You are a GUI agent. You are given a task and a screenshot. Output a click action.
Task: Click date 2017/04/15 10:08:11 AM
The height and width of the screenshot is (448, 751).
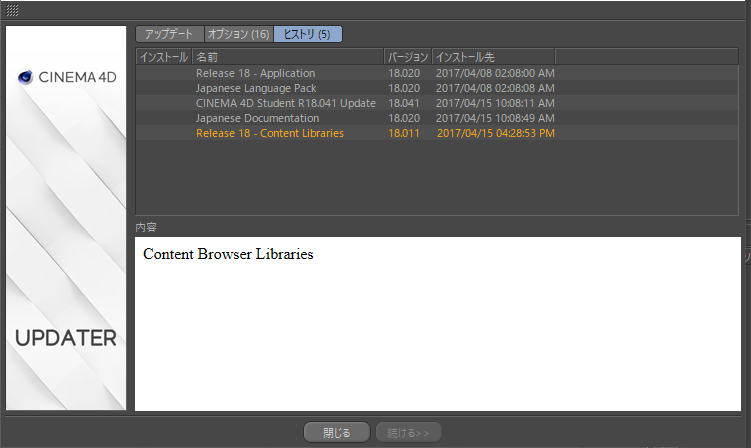point(495,103)
